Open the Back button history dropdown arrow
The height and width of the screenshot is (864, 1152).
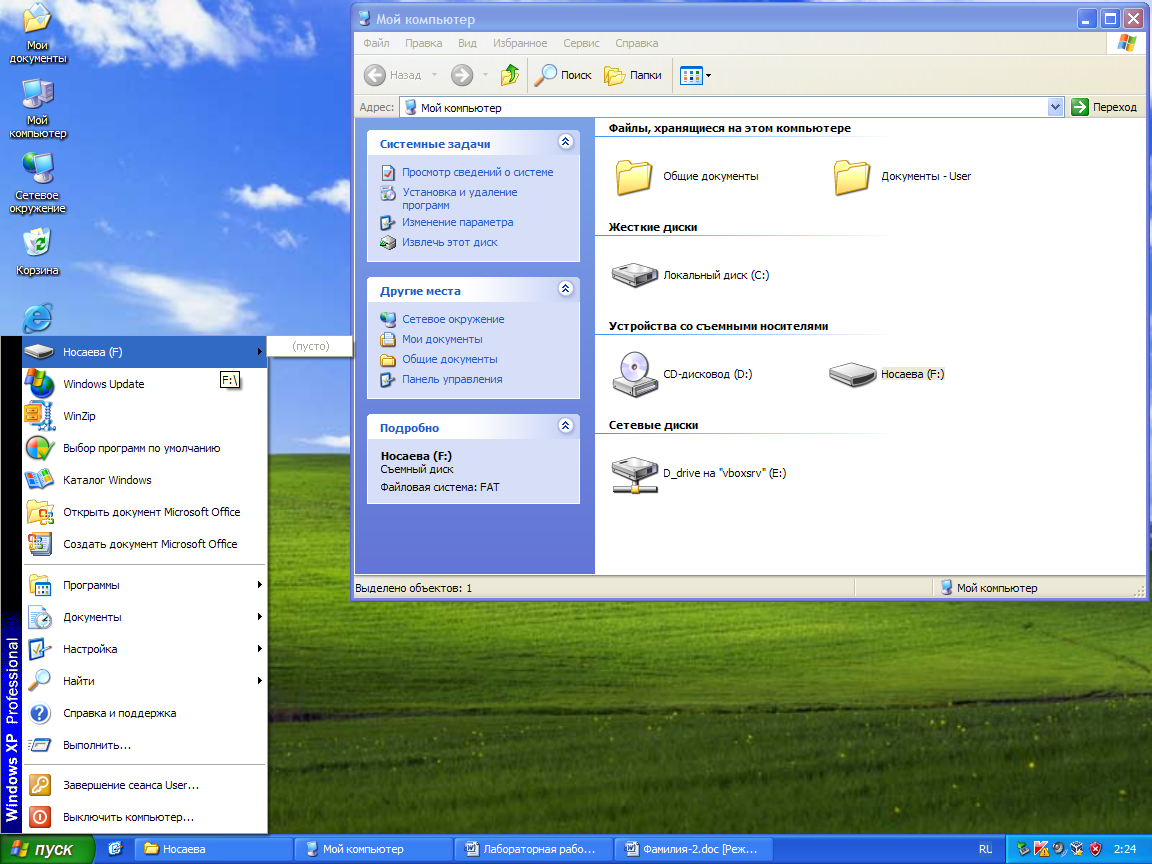pyautogui.click(x=434, y=75)
